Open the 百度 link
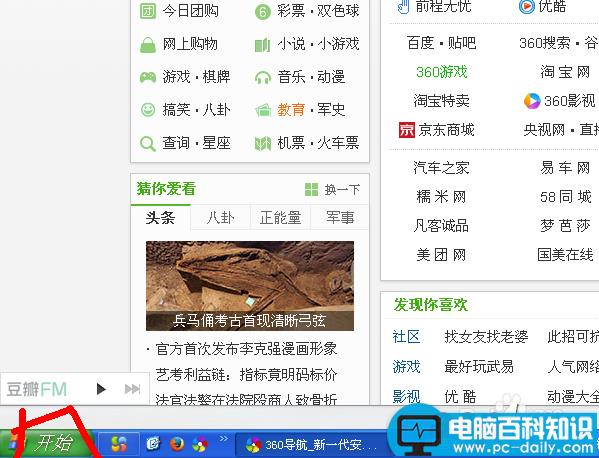The image size is (599, 458). click(x=420, y=43)
